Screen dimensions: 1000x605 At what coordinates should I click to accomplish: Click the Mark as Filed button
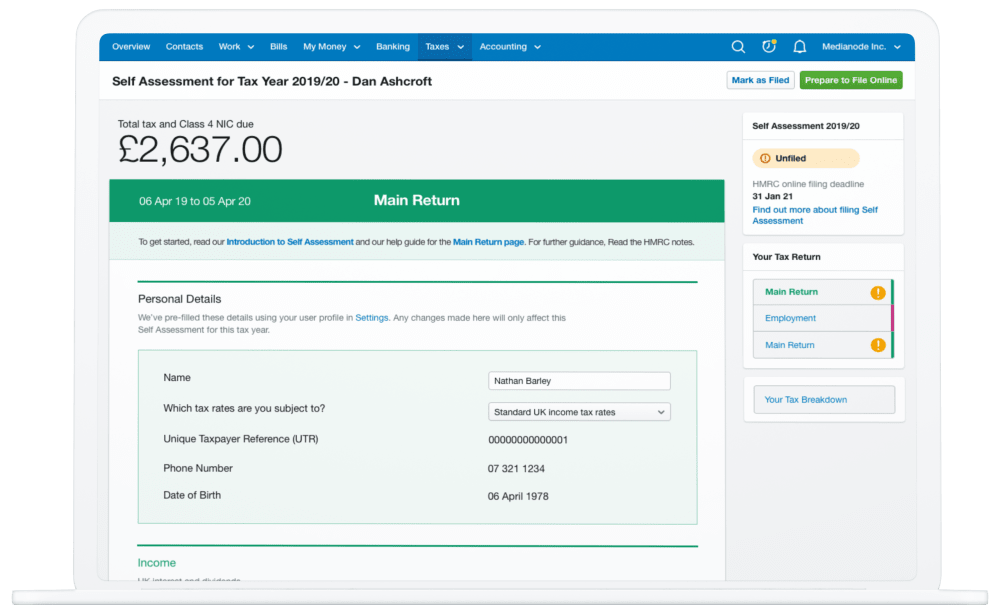(760, 80)
